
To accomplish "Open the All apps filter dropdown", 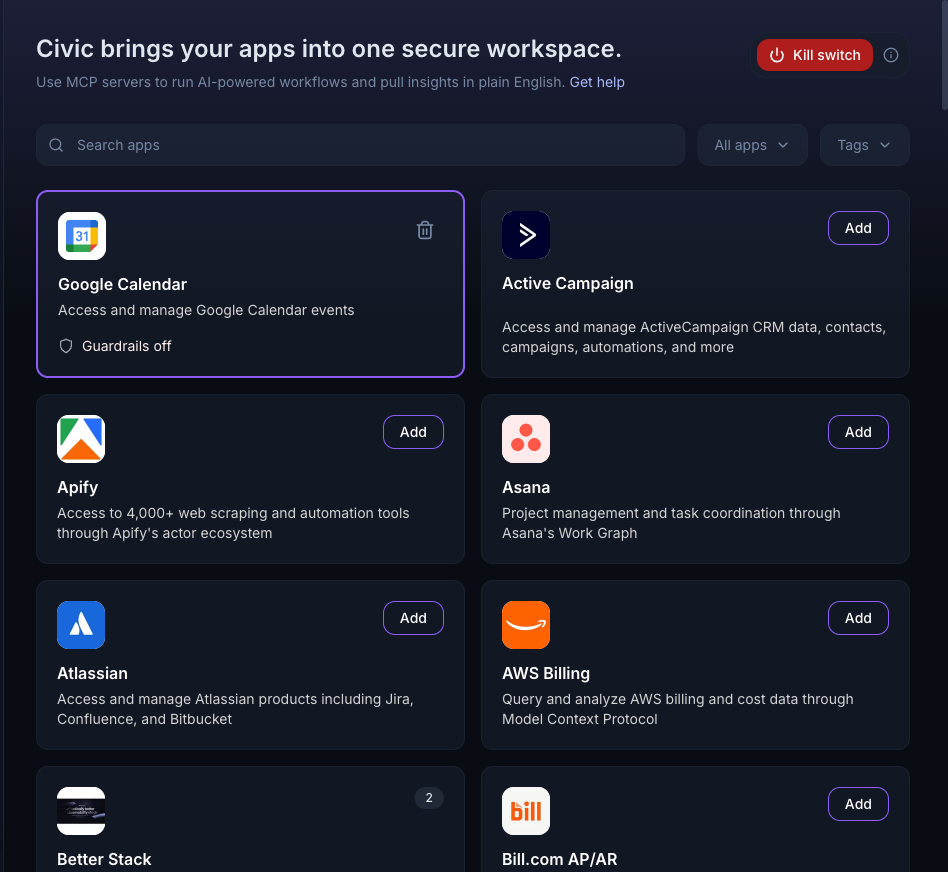I will (752, 145).
